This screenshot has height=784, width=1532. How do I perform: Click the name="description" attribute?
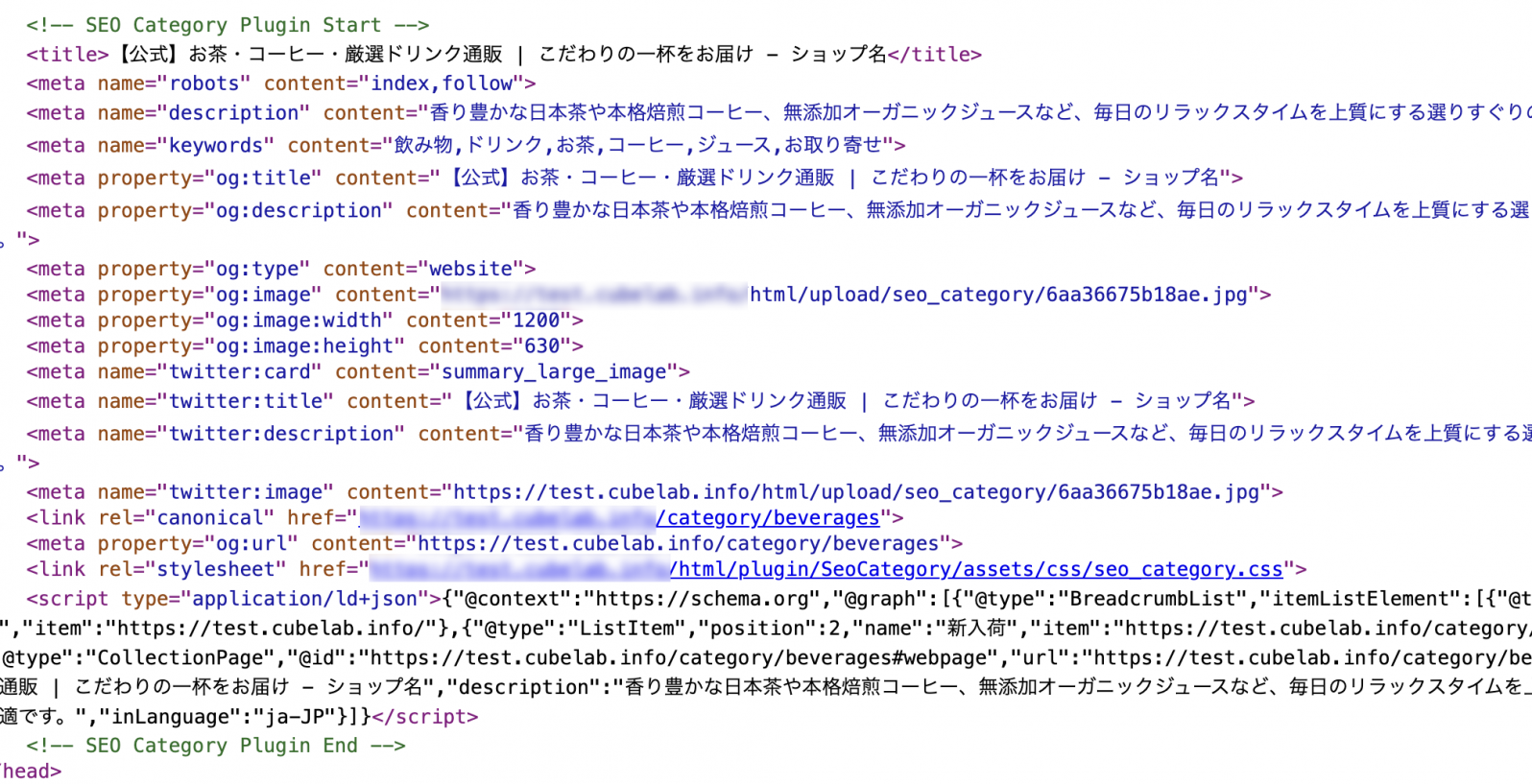pyautogui.click(x=203, y=113)
